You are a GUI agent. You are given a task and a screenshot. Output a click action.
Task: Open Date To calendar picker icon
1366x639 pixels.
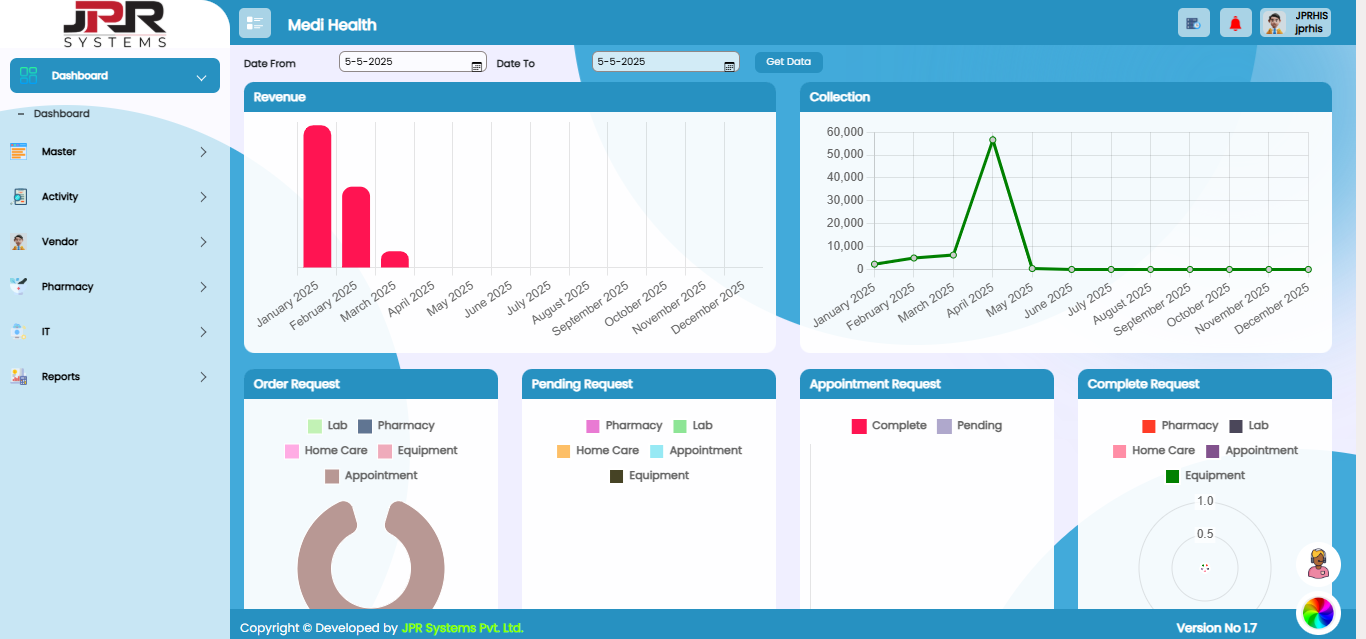729,65
